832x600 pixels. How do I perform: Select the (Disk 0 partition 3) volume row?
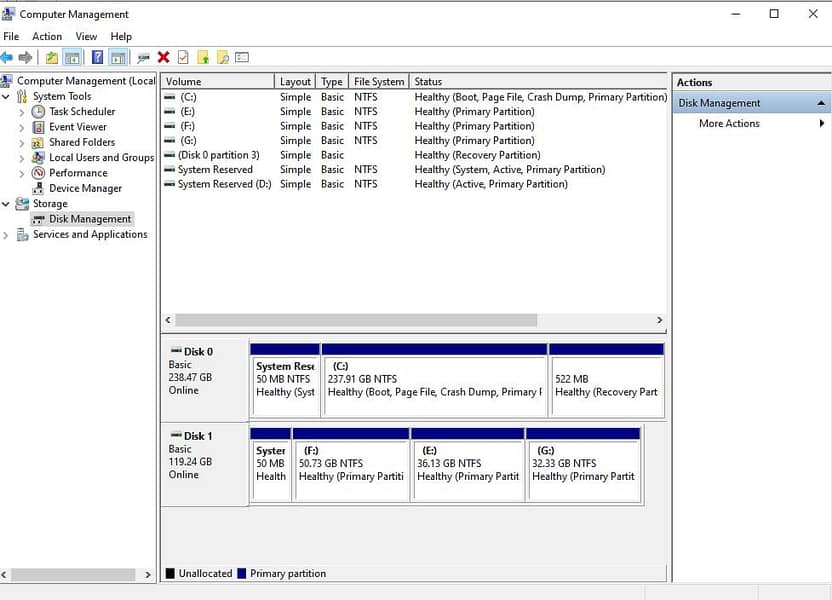tap(414, 155)
